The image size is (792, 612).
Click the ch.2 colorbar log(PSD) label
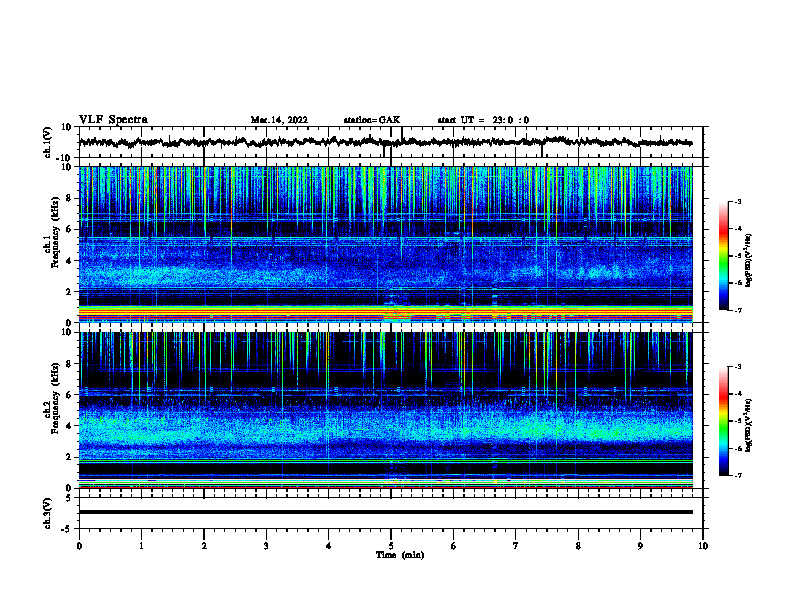[749, 425]
